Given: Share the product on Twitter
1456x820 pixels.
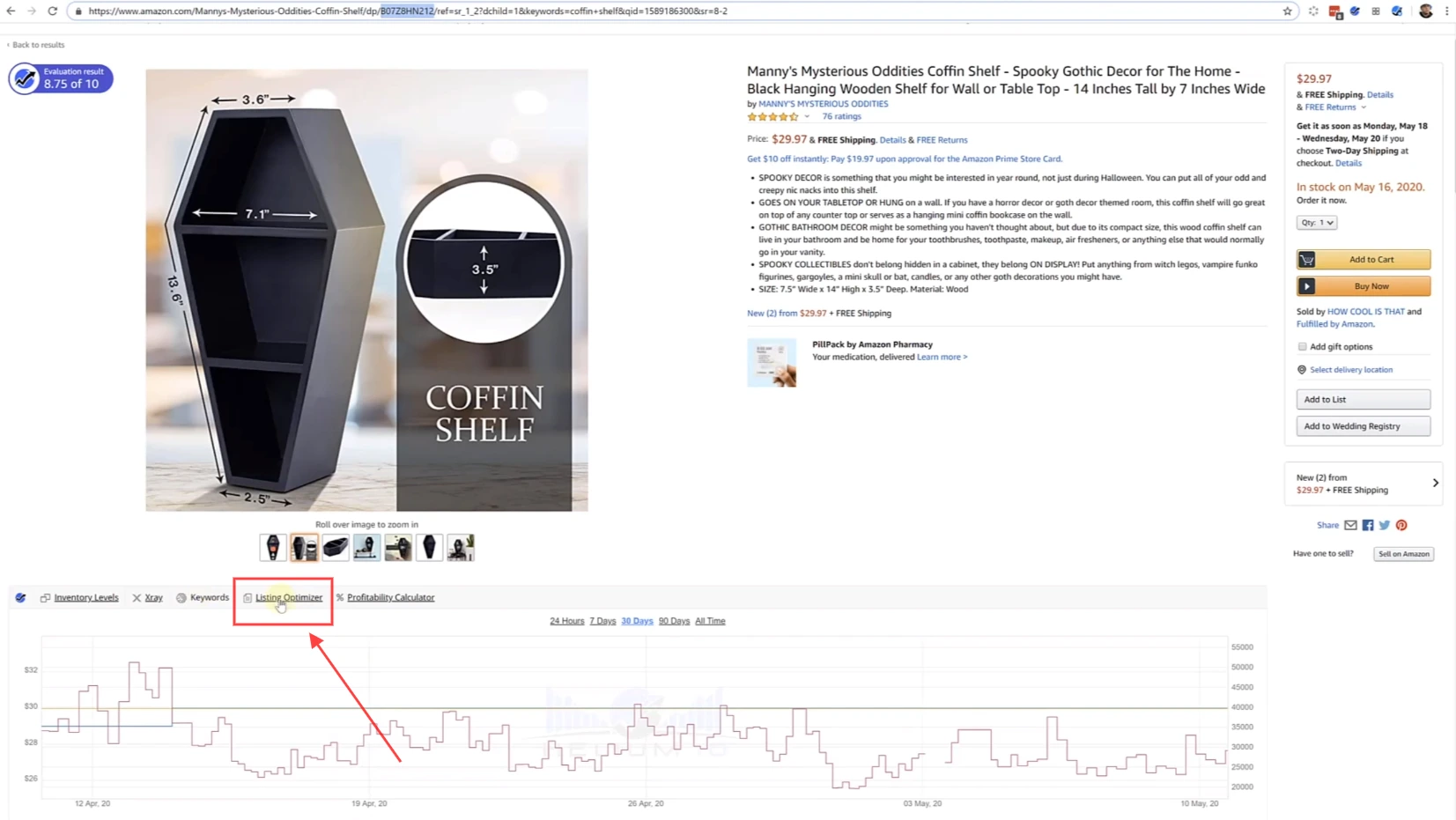Looking at the screenshot, I should [x=1385, y=525].
